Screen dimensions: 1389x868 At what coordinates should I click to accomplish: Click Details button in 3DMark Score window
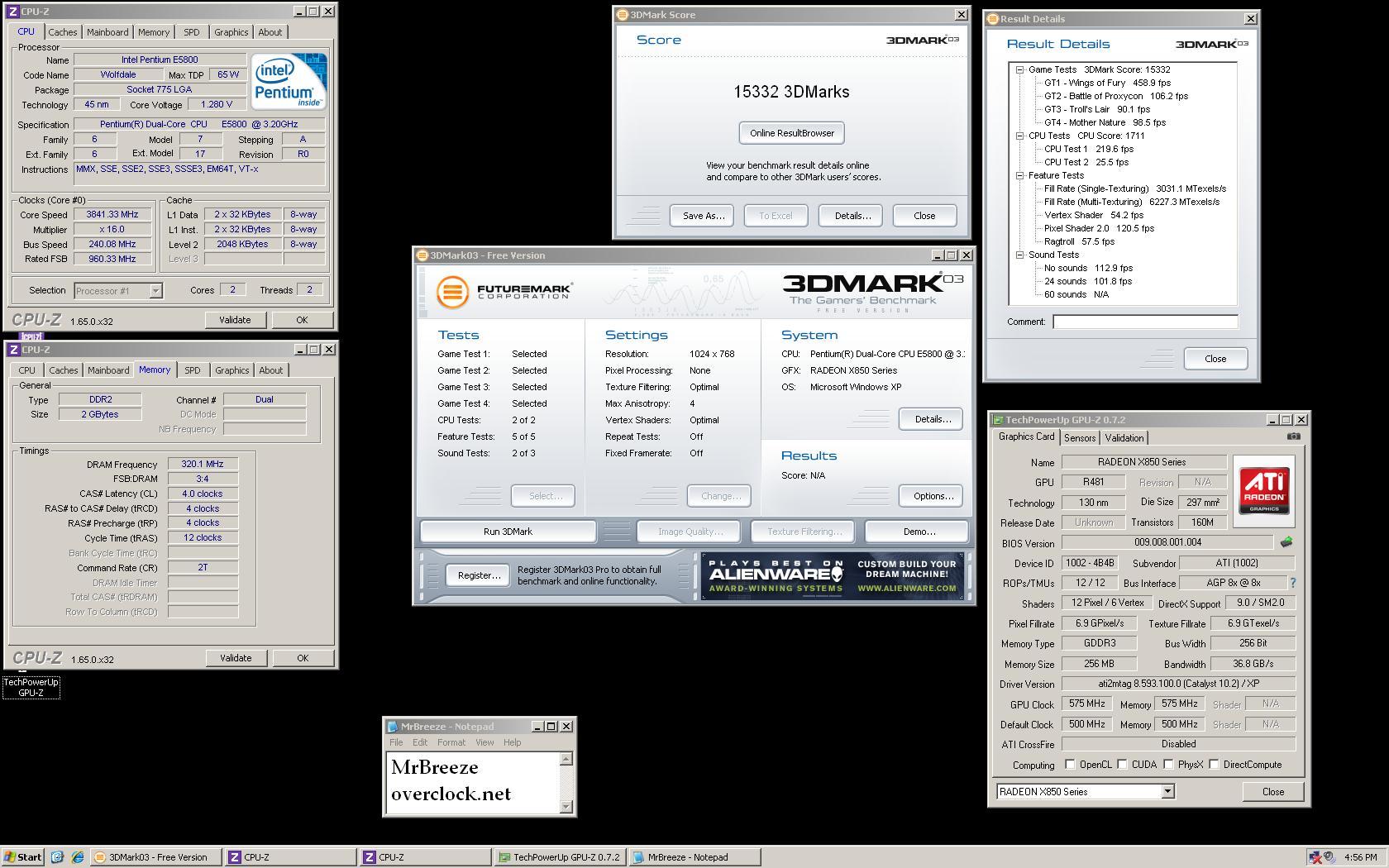[852, 216]
